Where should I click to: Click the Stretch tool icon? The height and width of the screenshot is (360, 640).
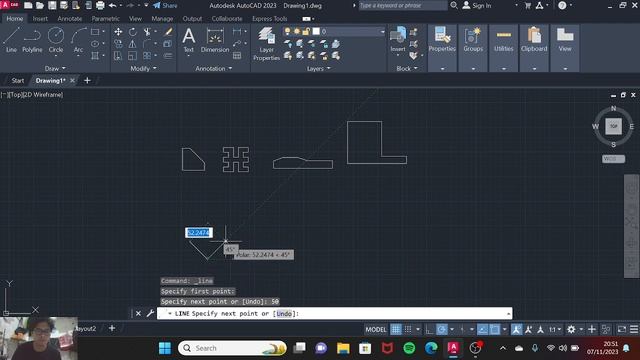118,56
